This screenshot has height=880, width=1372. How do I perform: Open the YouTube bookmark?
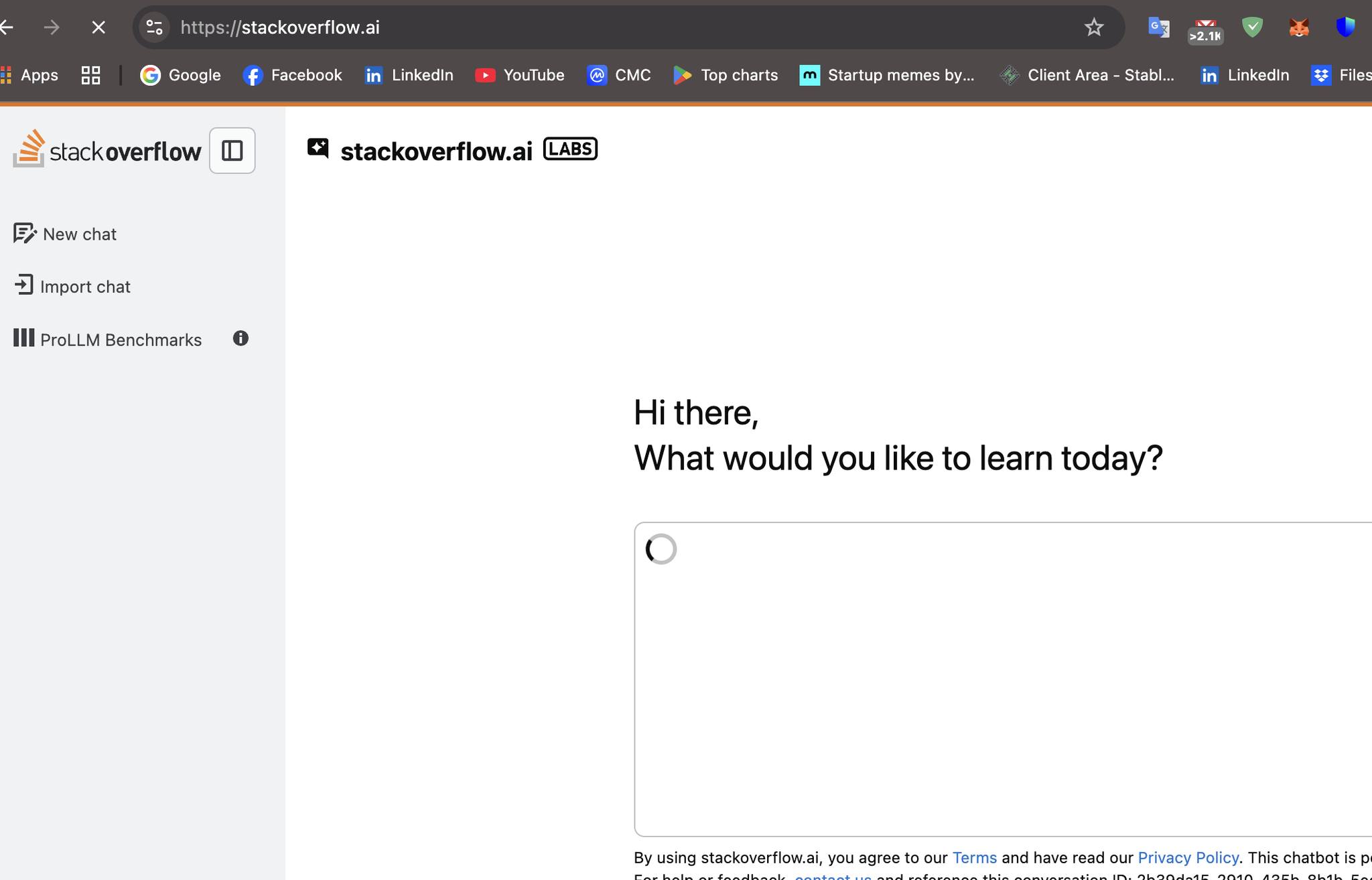click(x=519, y=75)
